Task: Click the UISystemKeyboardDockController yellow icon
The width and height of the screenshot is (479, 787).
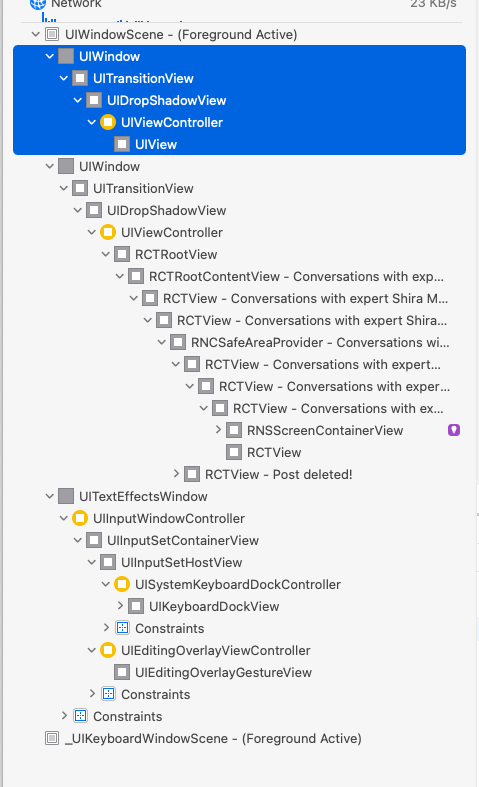Action: [122, 584]
